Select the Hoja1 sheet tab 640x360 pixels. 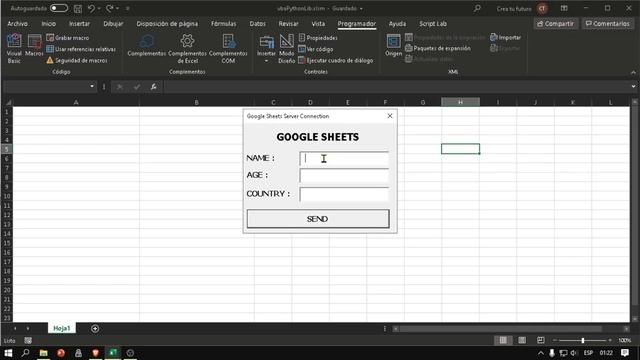(62, 328)
